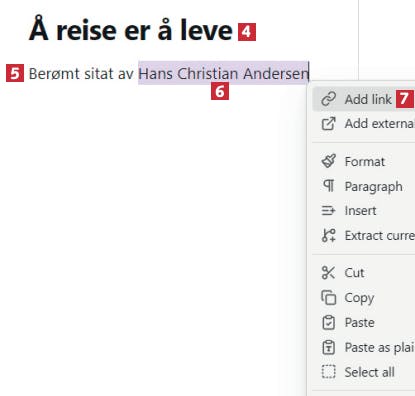Choose Cut from the context menu
This screenshot has width=415, height=396.
[364, 273]
